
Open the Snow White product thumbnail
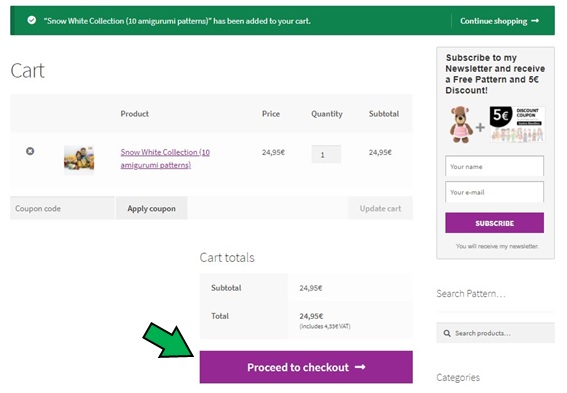point(79,160)
